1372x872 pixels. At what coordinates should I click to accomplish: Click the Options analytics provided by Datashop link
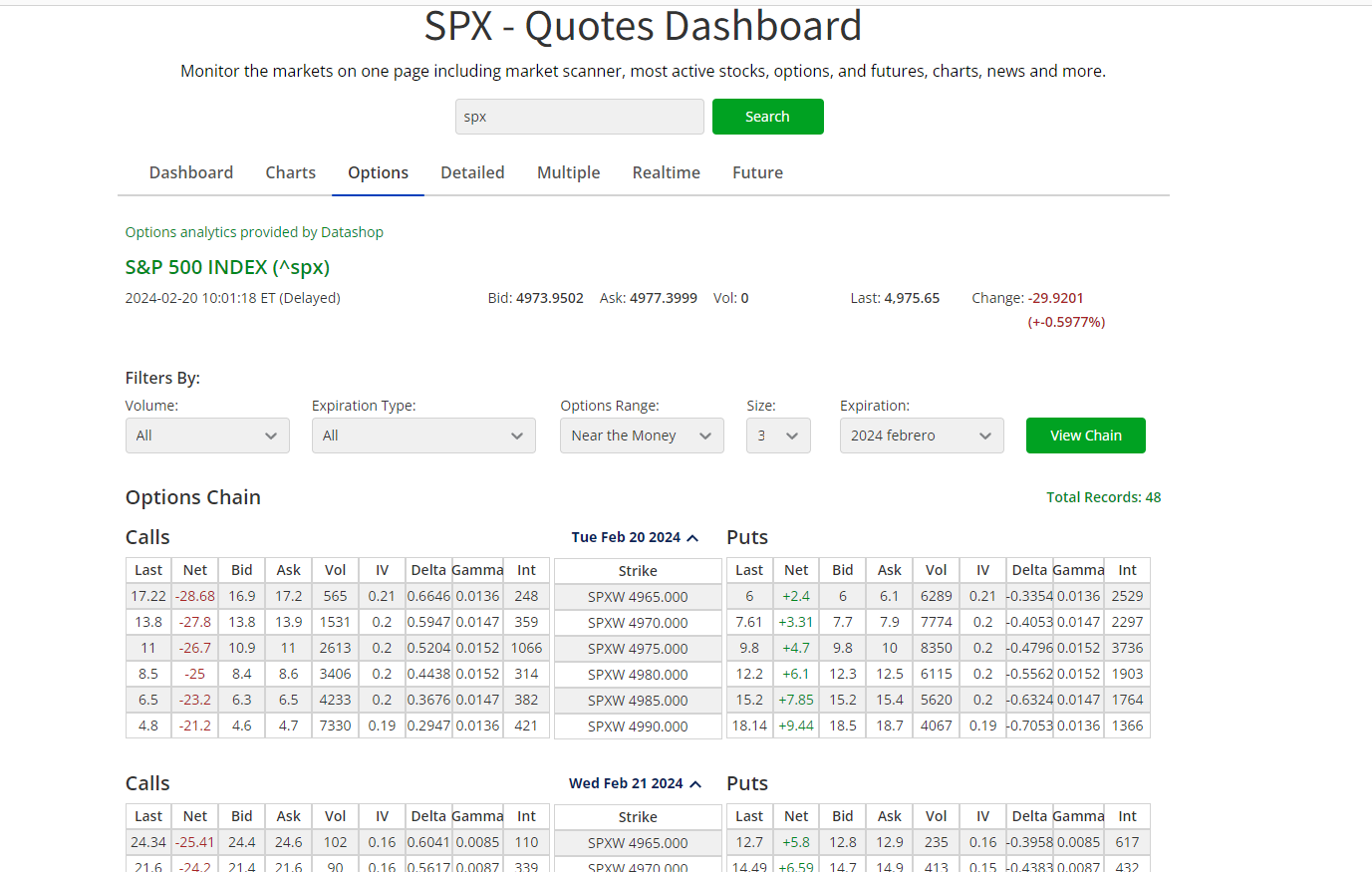pyautogui.click(x=254, y=232)
